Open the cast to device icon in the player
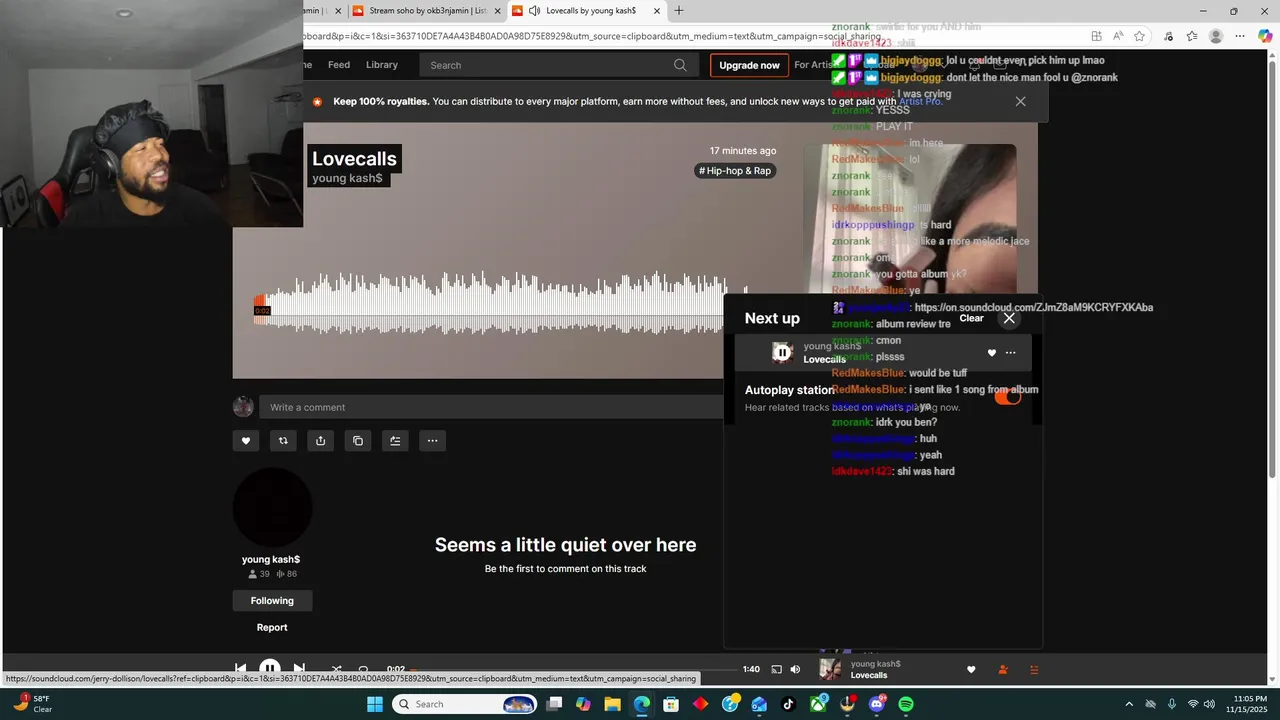Viewport: 1280px width, 720px height. 776,669
